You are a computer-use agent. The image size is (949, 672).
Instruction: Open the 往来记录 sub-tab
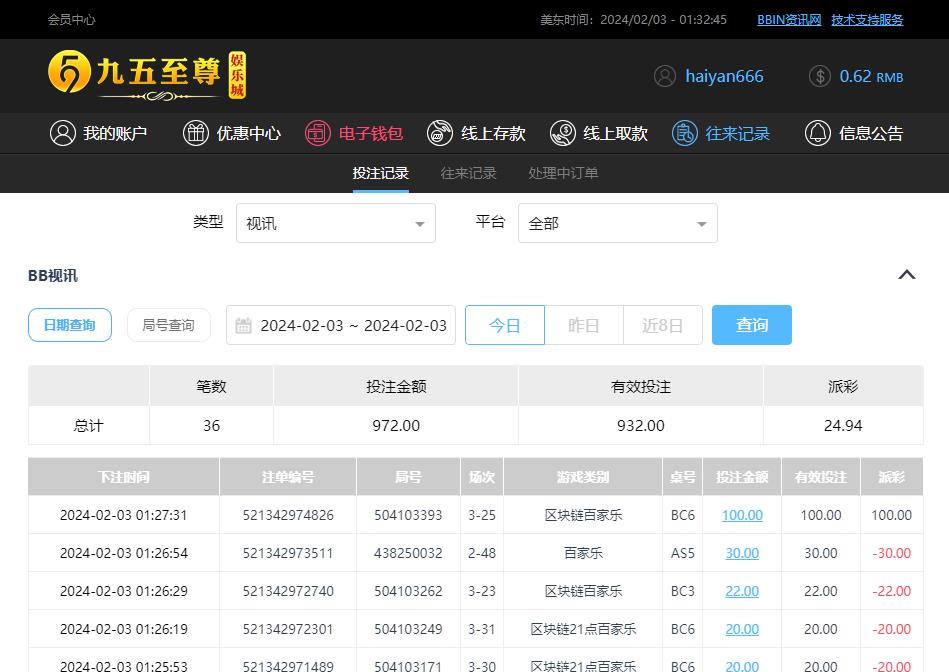(468, 173)
